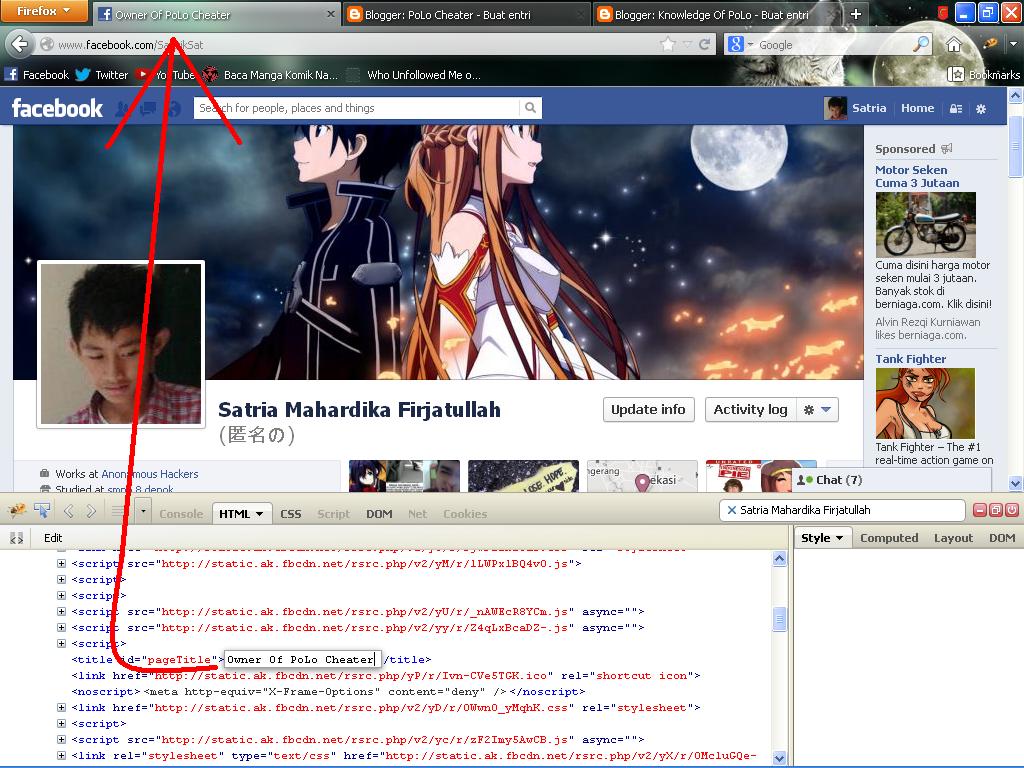Open Firebug in a new window

tap(995, 510)
